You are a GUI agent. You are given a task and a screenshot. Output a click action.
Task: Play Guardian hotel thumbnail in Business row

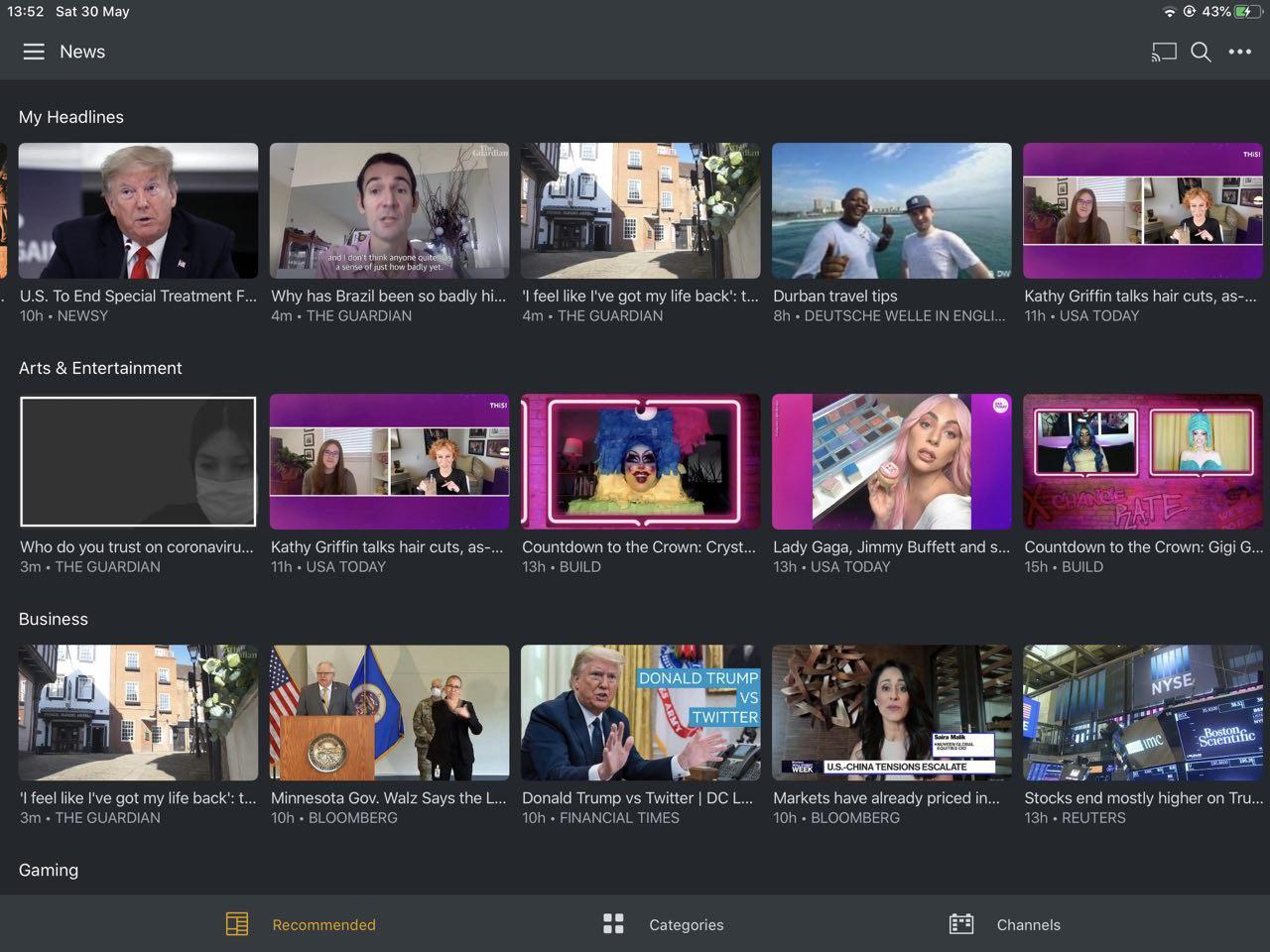point(138,712)
